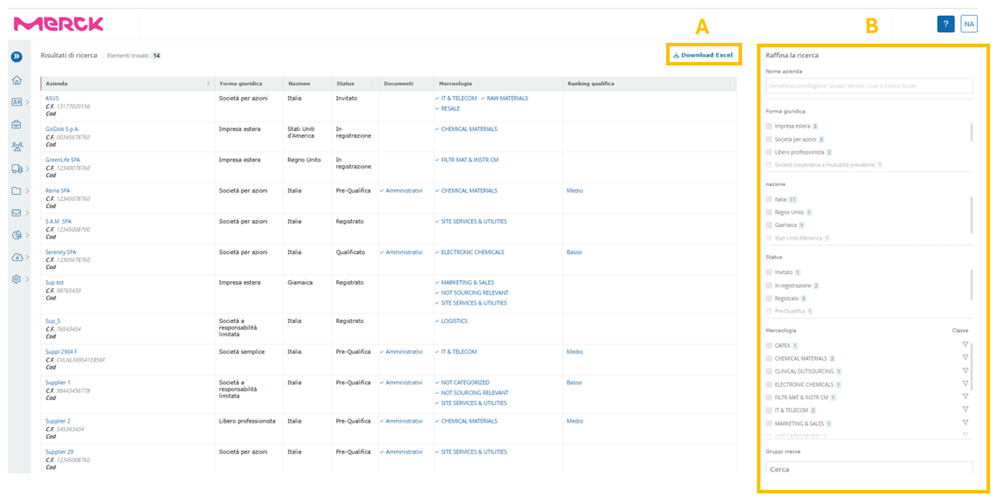1004x503 pixels.
Task: Check the Registrato status filter
Action: (769, 298)
